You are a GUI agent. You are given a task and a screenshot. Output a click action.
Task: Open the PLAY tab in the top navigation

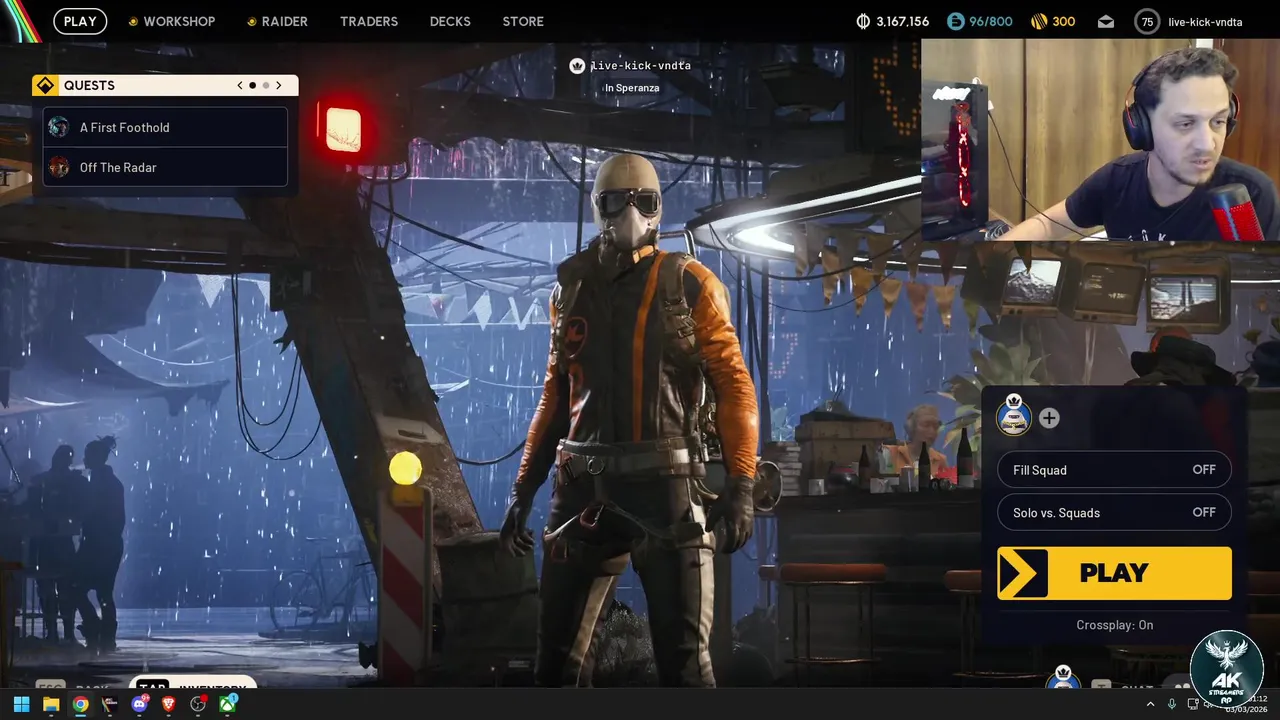[x=80, y=21]
